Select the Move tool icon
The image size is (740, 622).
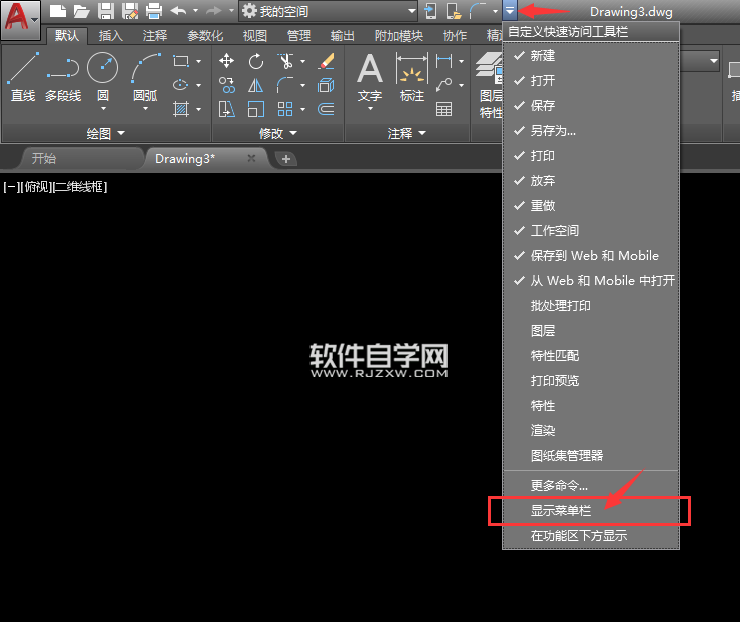coord(227,61)
